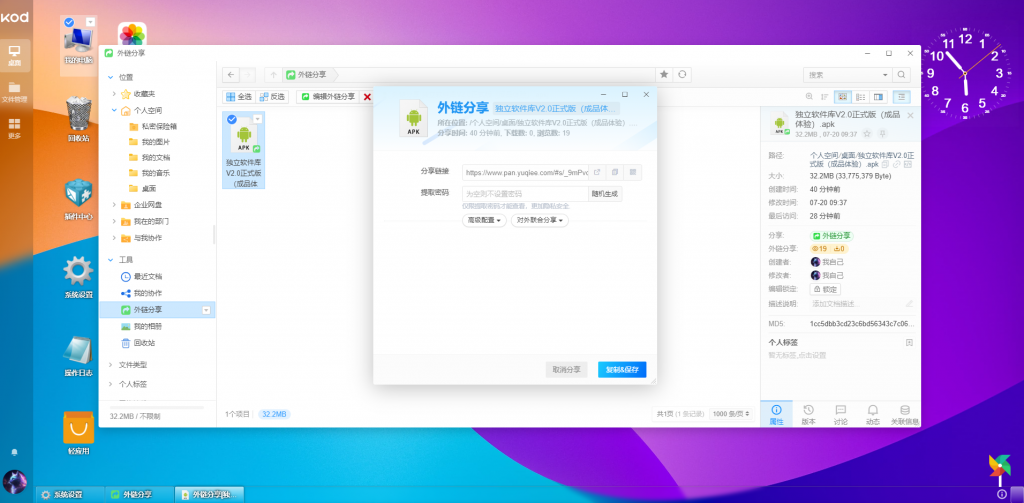1024x503 pixels.
Task: Click the 复制&保存 button
Action: 622,370
